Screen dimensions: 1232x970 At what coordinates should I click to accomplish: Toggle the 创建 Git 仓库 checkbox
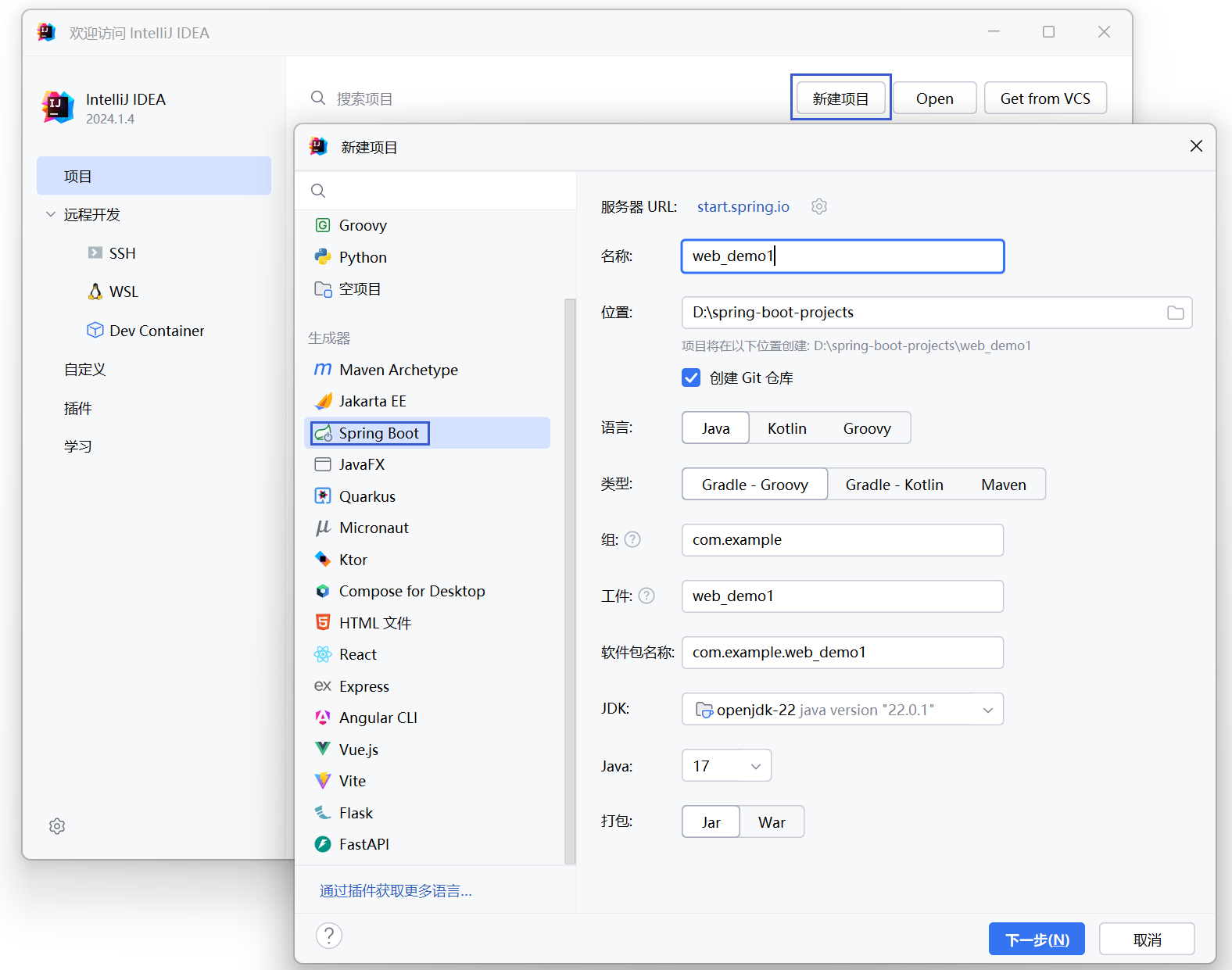click(x=691, y=378)
